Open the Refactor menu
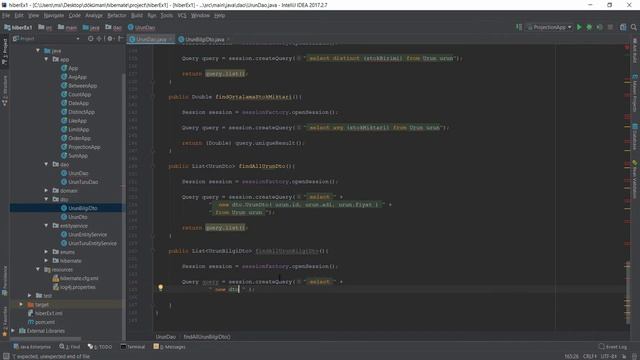The height and width of the screenshot is (360, 640). click(117, 16)
